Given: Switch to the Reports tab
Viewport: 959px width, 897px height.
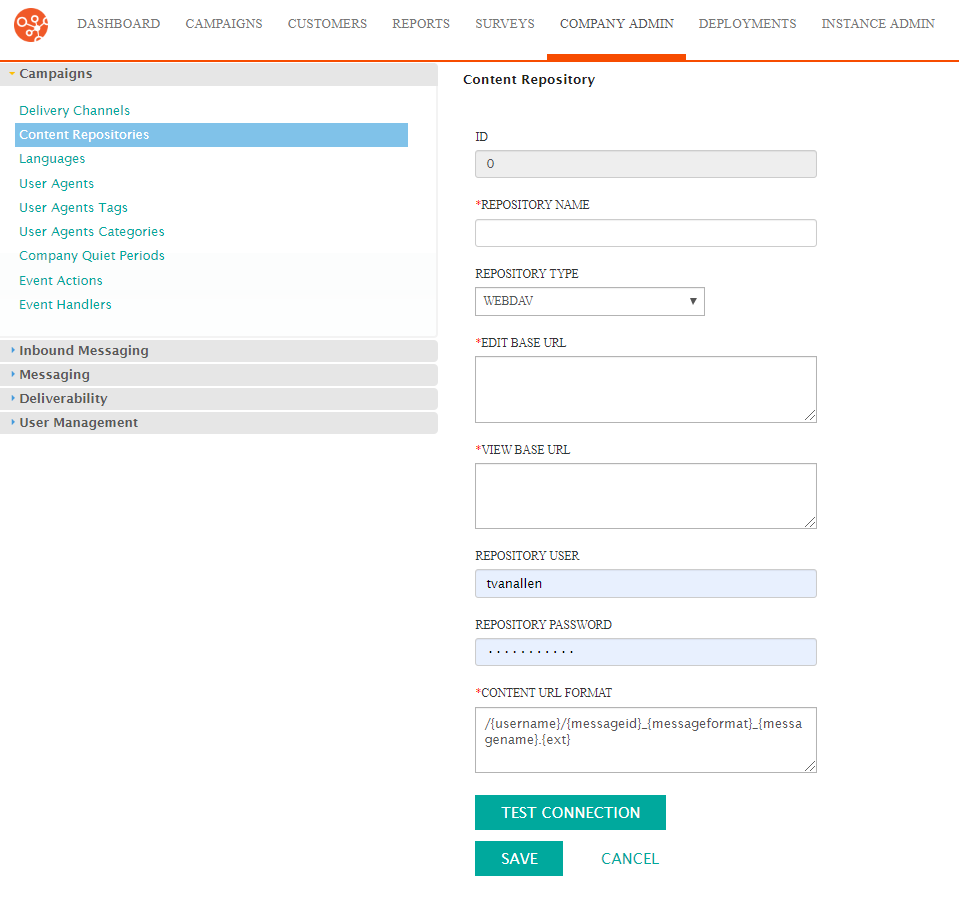Looking at the screenshot, I should (421, 24).
